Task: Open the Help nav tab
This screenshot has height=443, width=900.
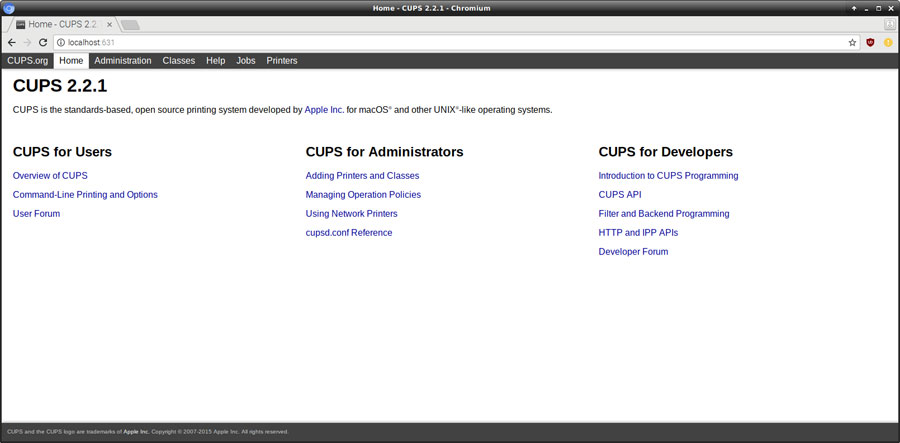Action: pos(215,61)
